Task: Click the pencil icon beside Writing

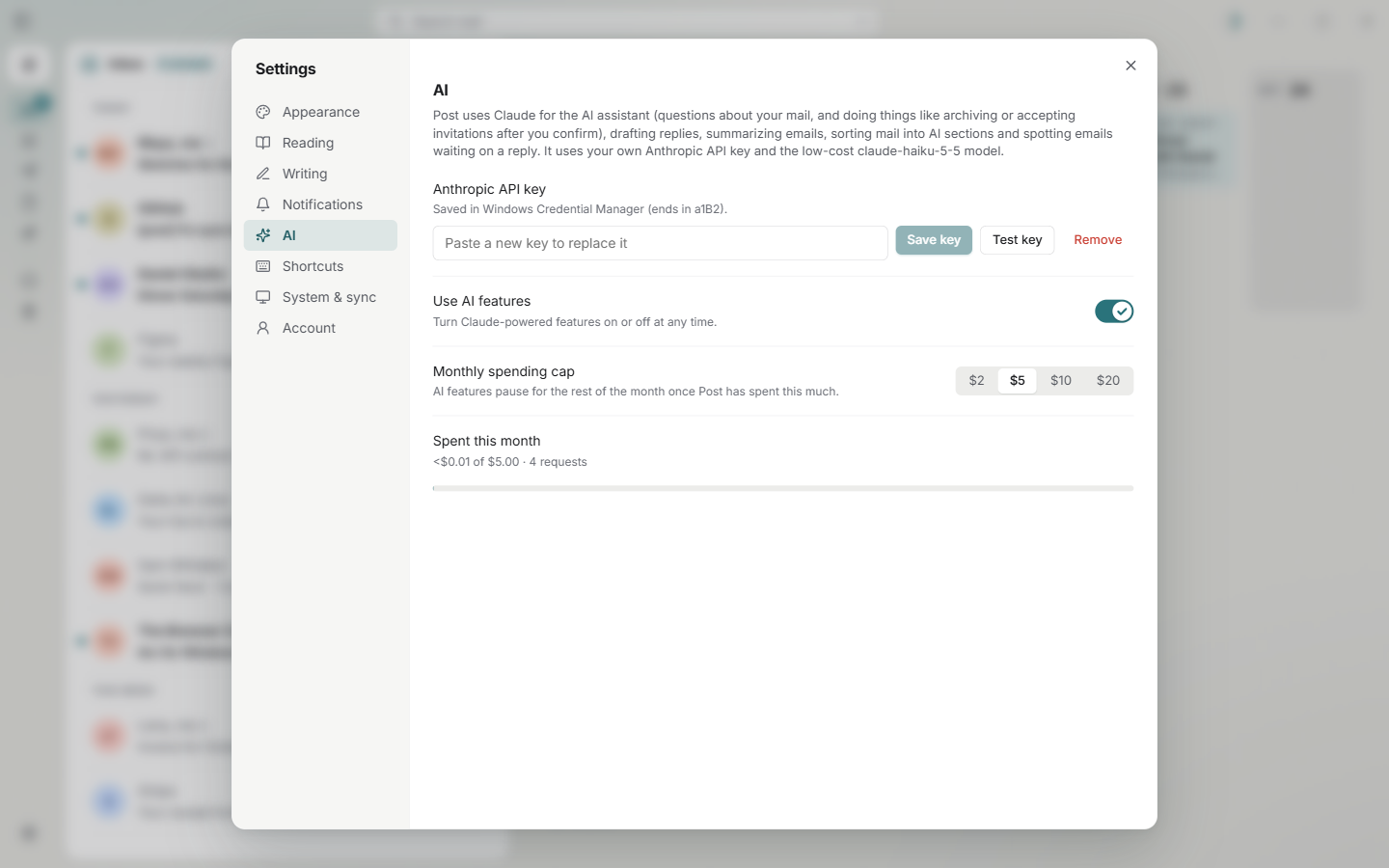Action: (x=262, y=174)
